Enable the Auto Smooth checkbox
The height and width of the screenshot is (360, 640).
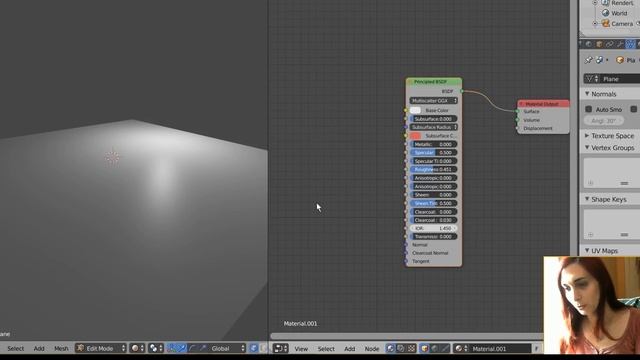(x=589, y=109)
